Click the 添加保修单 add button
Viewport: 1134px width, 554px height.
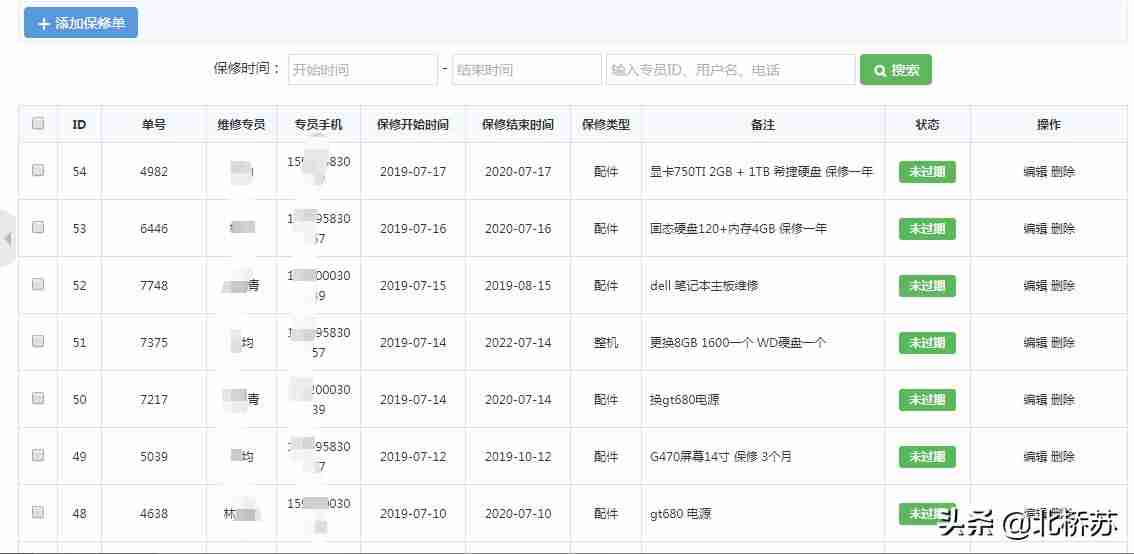[81, 22]
